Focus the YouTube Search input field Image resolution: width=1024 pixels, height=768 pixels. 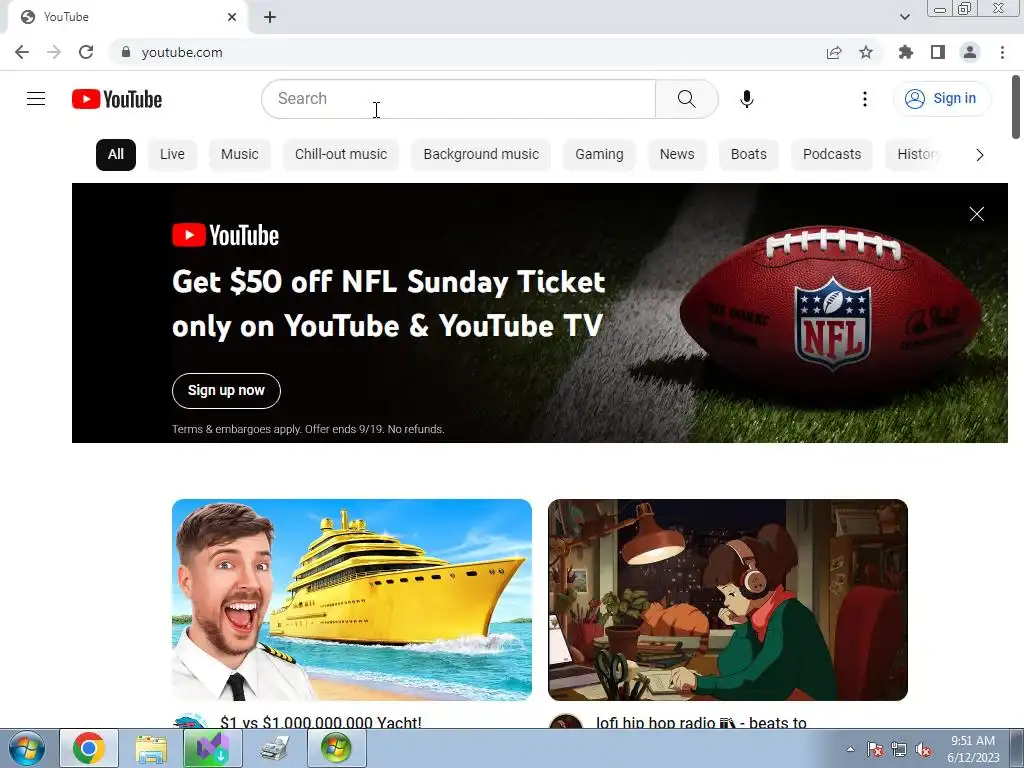click(458, 99)
